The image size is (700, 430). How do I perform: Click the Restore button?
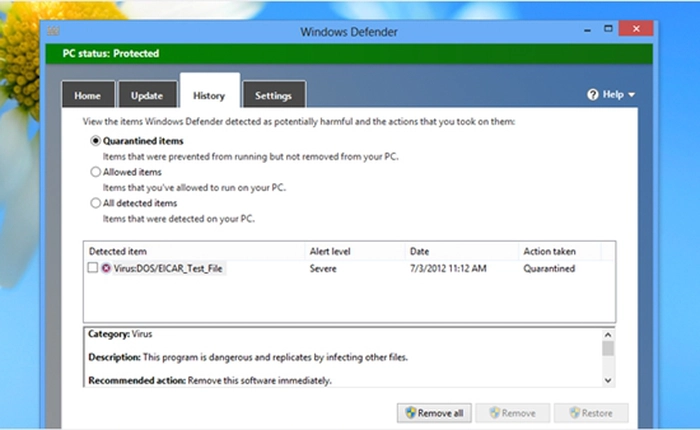[591, 413]
